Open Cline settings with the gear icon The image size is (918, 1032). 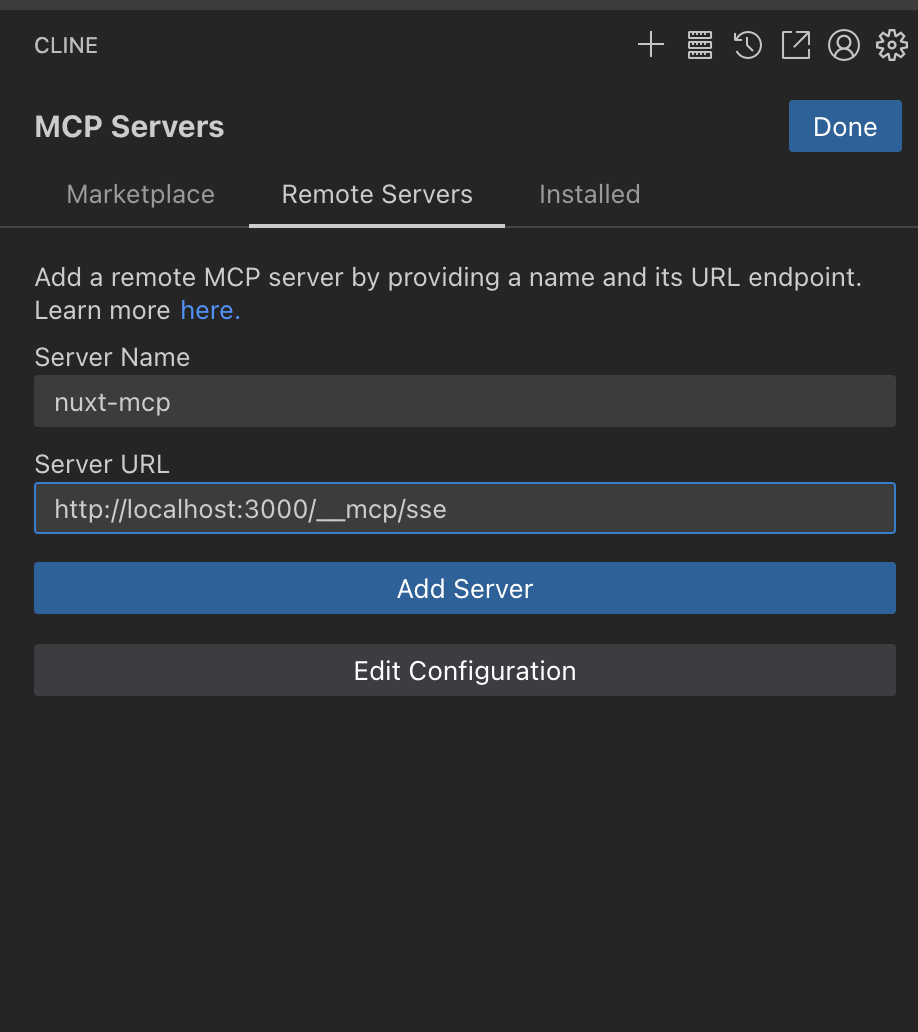point(891,45)
